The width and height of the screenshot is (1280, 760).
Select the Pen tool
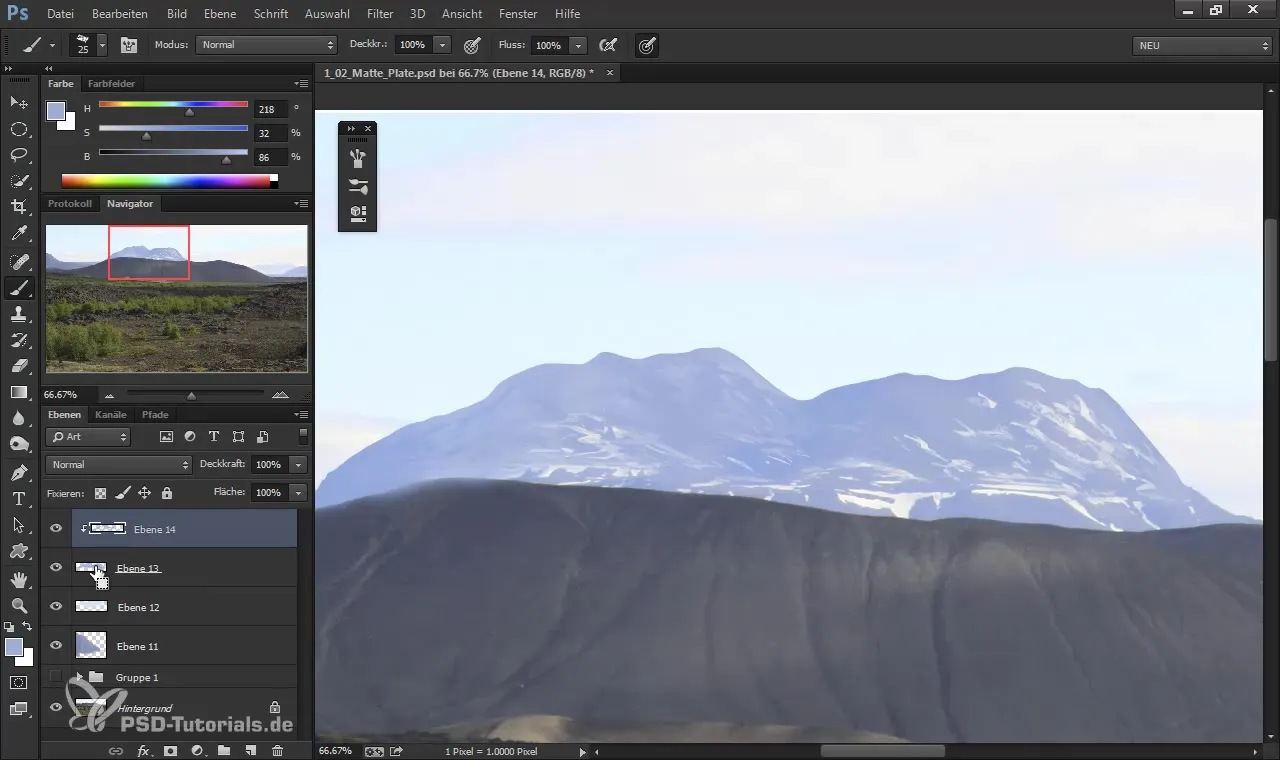pyautogui.click(x=19, y=472)
